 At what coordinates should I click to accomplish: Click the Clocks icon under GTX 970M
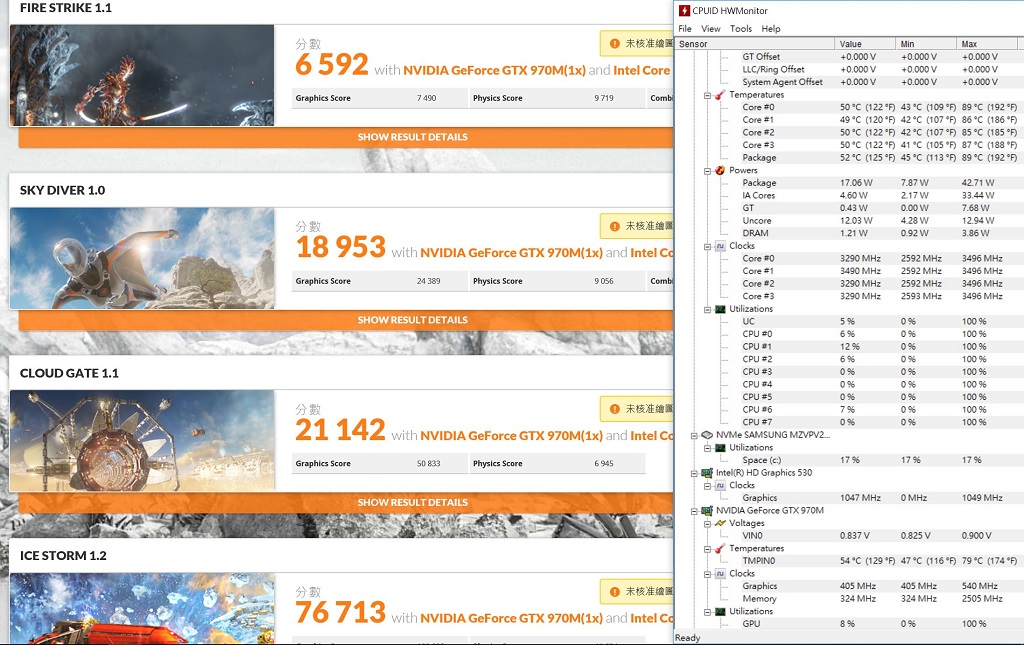click(720, 573)
